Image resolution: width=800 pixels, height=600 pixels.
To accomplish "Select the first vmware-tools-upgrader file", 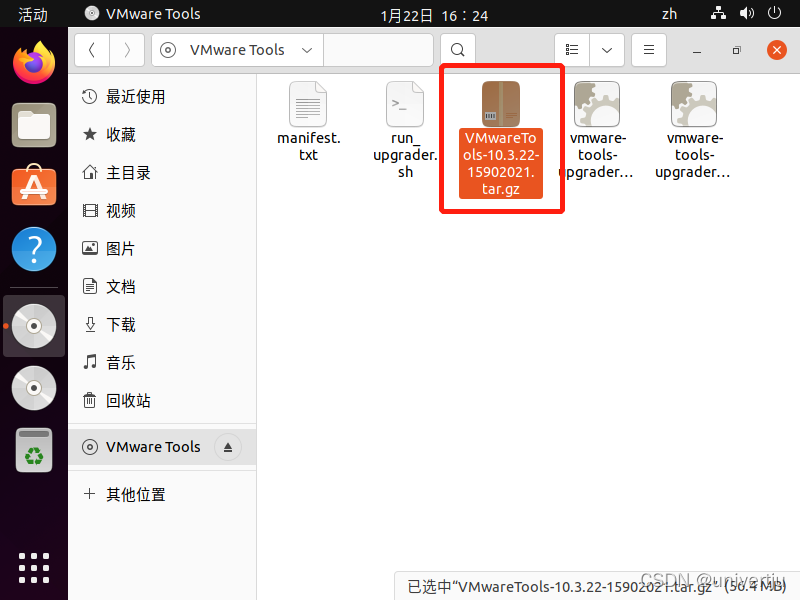I will [x=597, y=131].
